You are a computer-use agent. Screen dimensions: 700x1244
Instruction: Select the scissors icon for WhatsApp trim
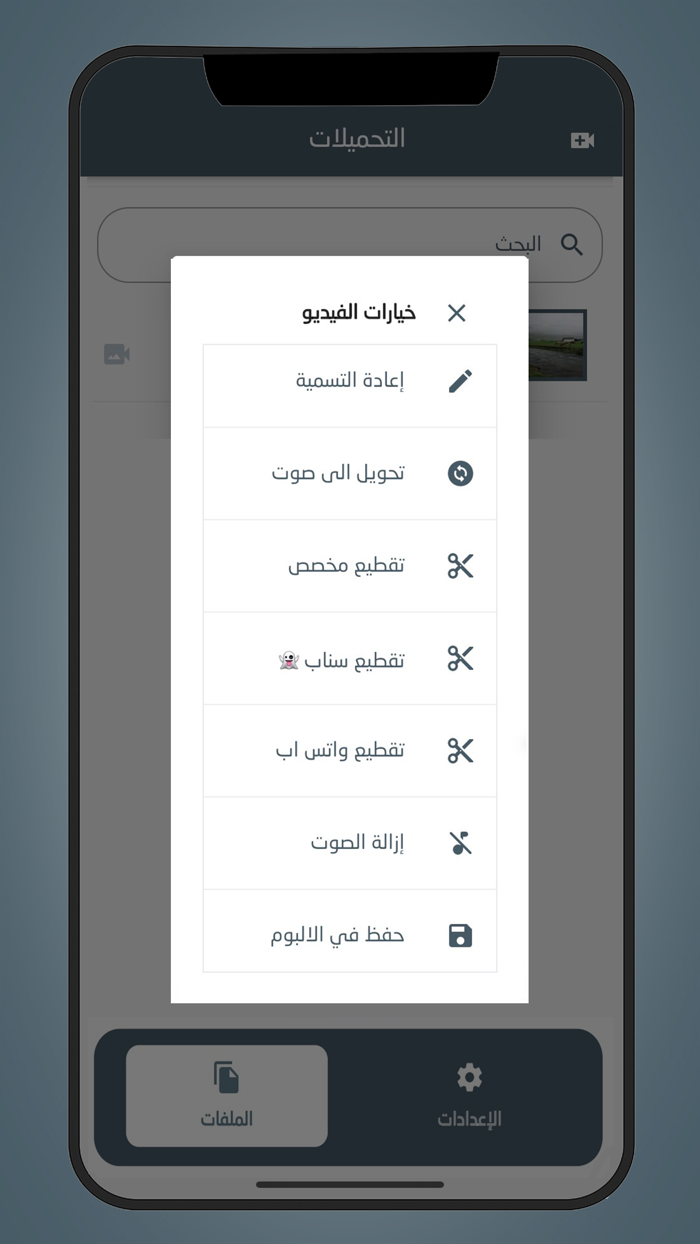click(x=460, y=749)
